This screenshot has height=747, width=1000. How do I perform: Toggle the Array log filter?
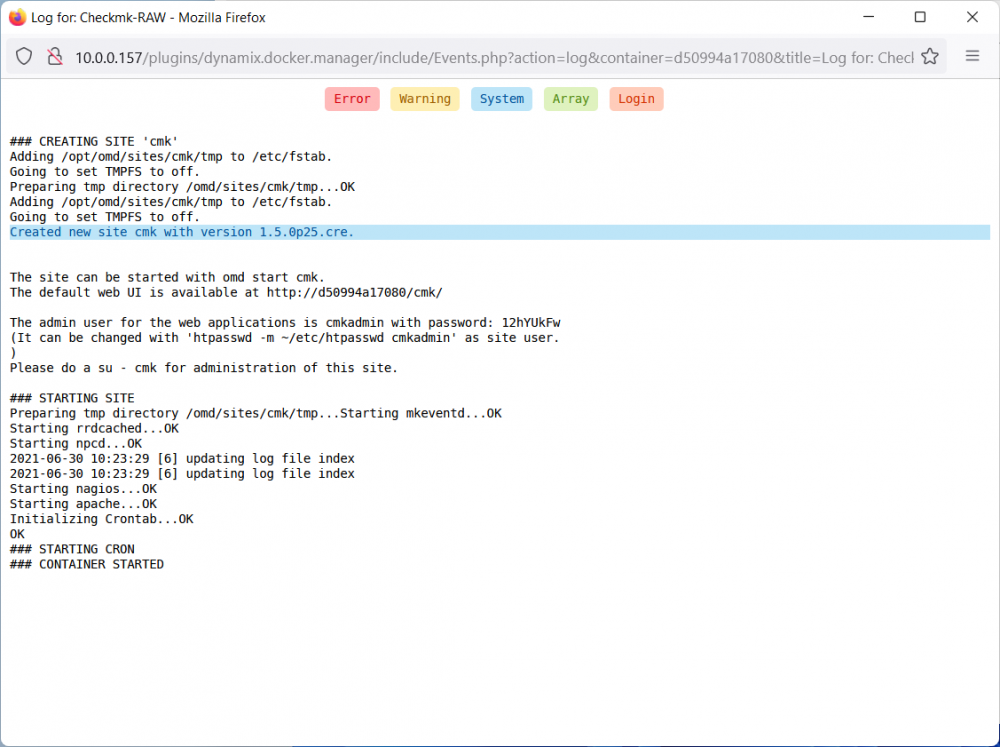(x=571, y=99)
